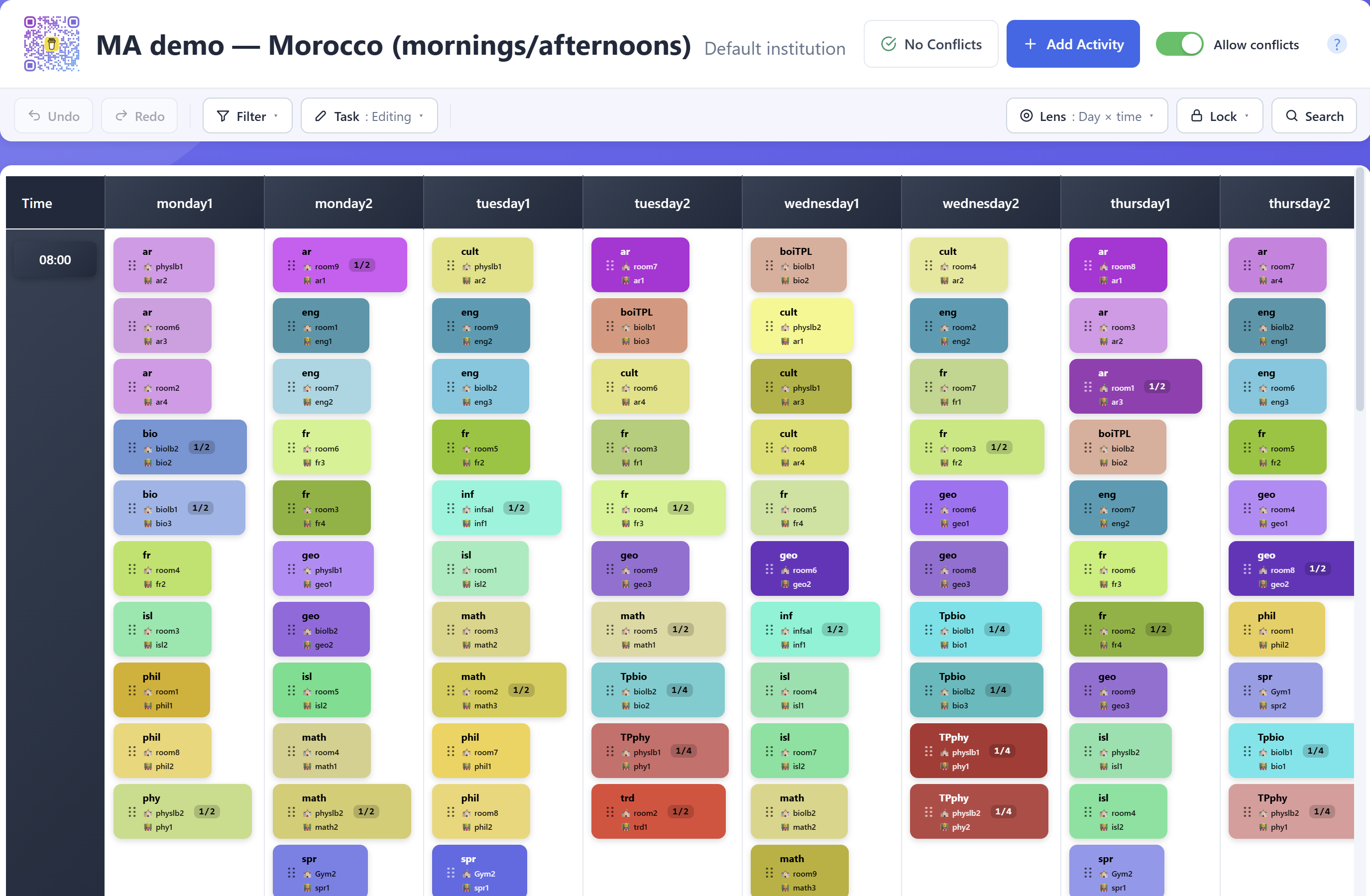
Task: Click the Redo button
Action: click(x=139, y=115)
